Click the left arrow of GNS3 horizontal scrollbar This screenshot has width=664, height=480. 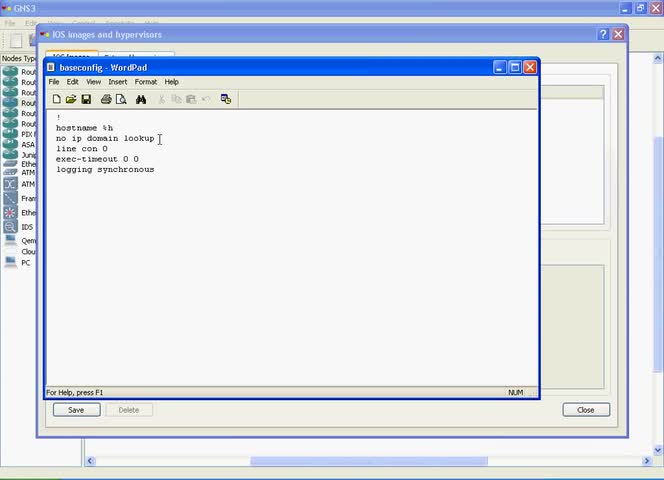tap(90, 461)
